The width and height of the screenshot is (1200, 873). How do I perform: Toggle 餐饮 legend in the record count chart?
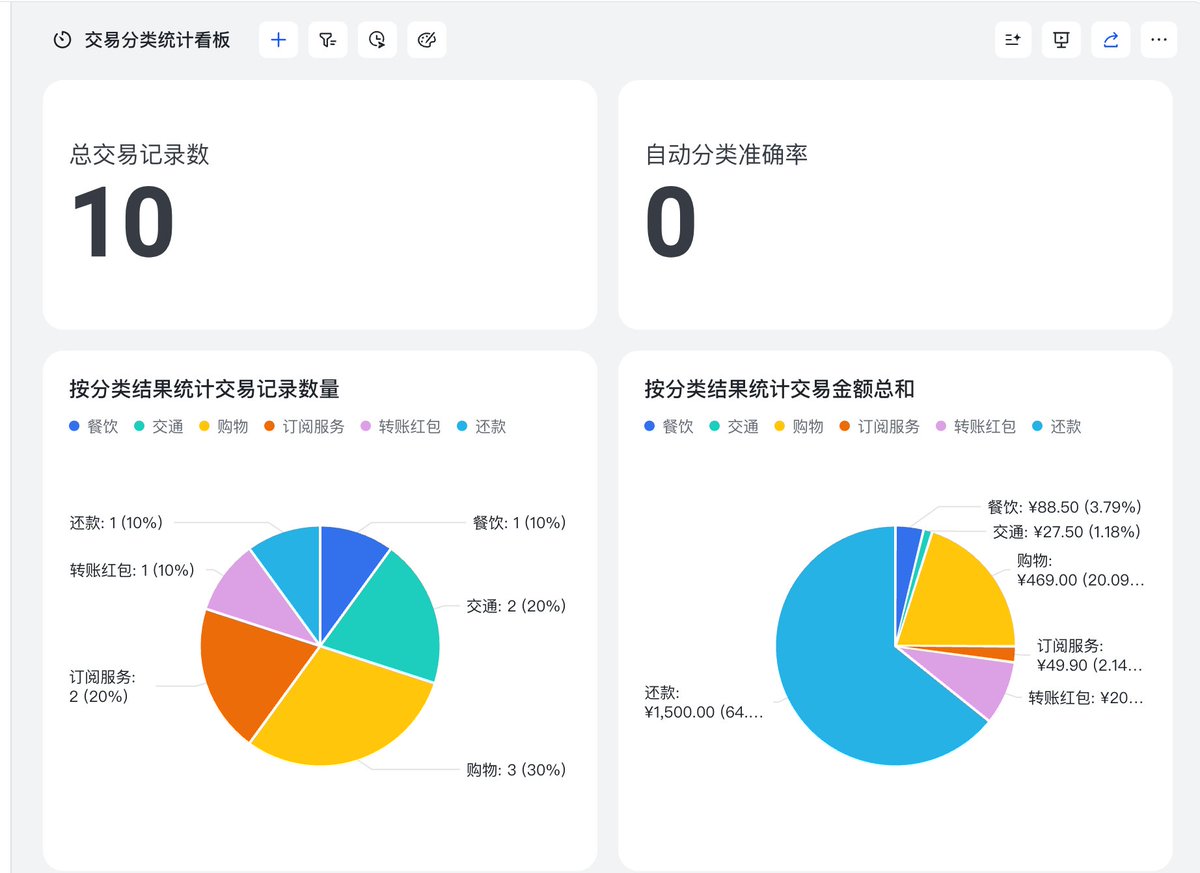click(x=94, y=426)
